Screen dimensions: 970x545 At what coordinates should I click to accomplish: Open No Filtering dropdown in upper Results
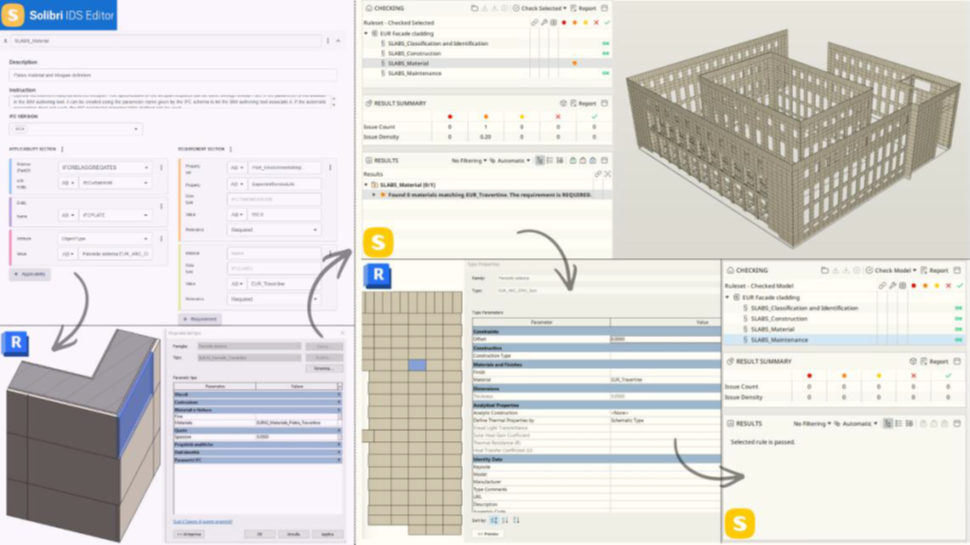pos(469,160)
